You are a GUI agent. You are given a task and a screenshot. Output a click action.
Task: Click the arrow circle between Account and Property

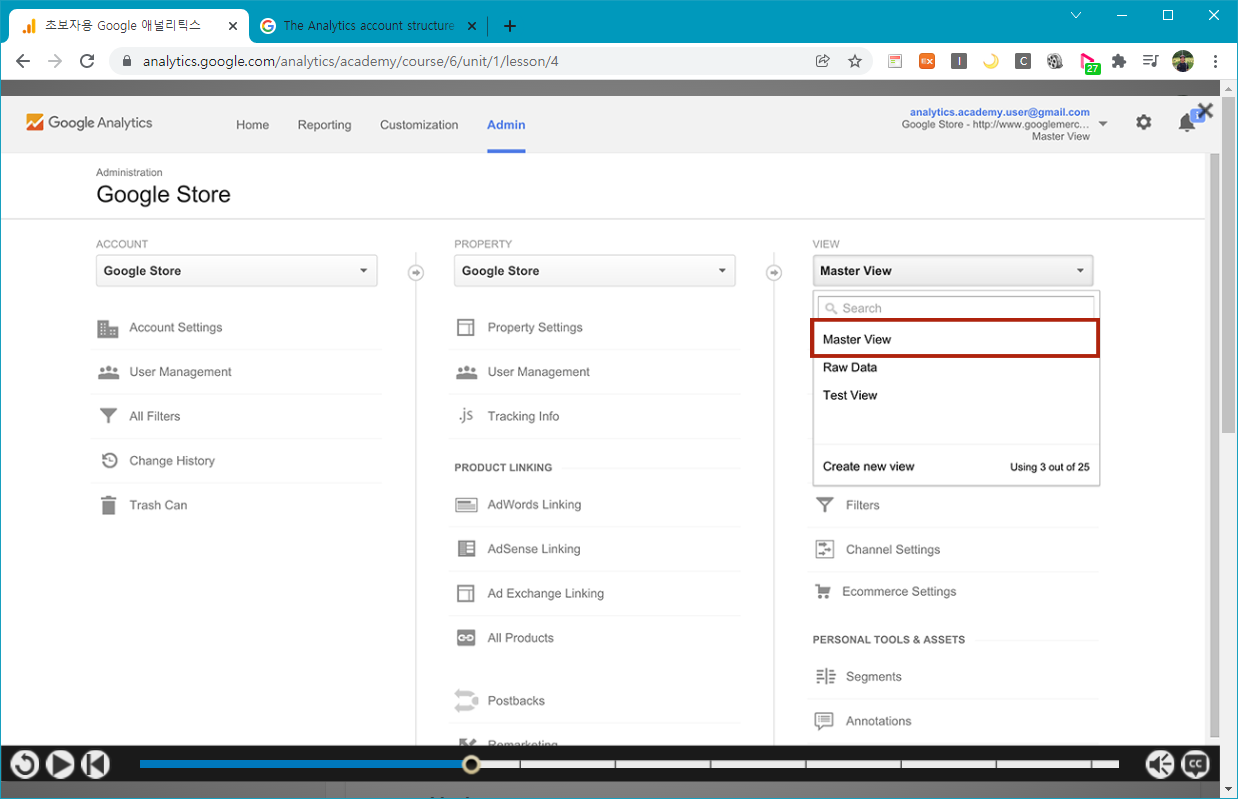416,272
